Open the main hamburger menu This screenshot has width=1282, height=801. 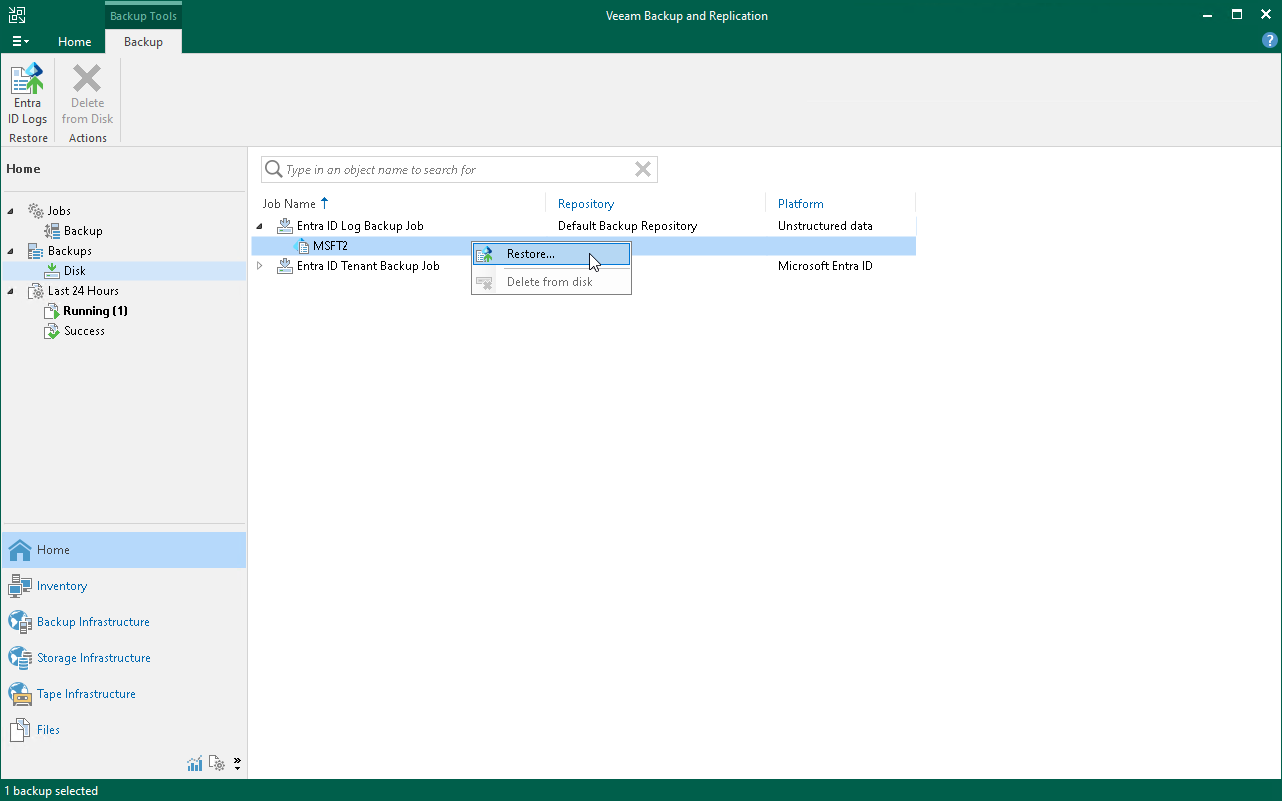click(20, 42)
